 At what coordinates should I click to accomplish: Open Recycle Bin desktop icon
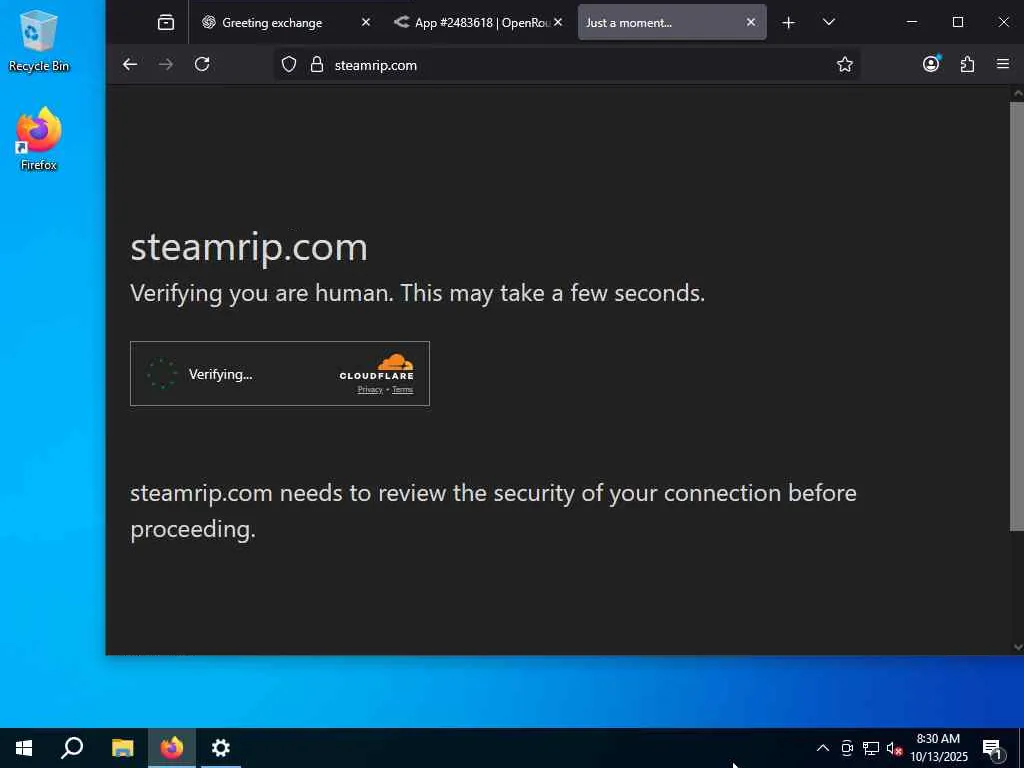click(x=38, y=40)
